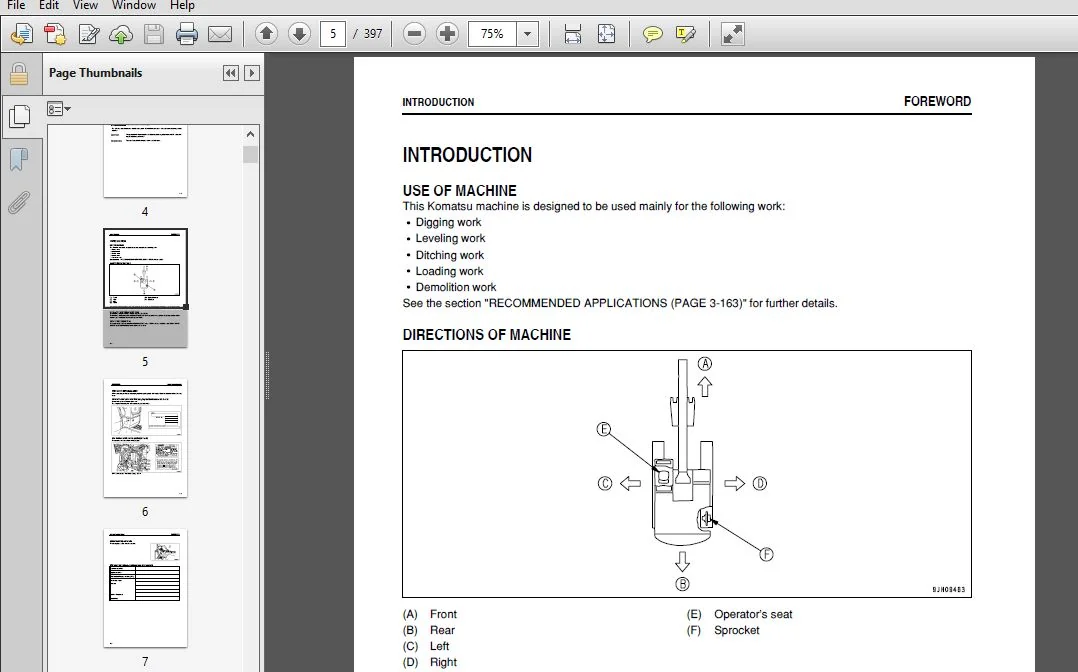
Task: Click the thumbnails scrollbar up arrow
Action: (x=250, y=134)
